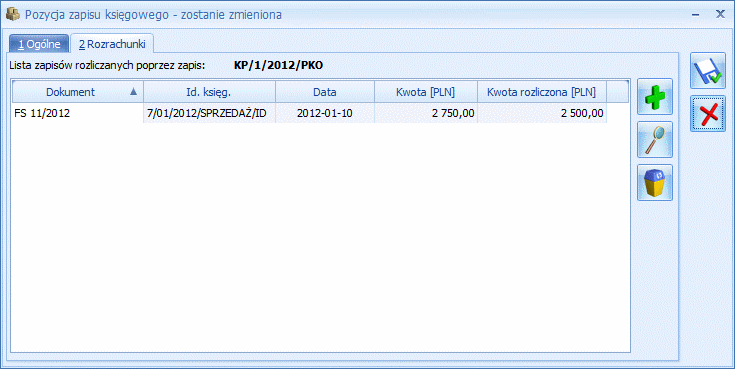Sort by the Kwota rozliczona [PLN] column header
Viewport: 735px width, 369px height.
pyautogui.click(x=542, y=92)
